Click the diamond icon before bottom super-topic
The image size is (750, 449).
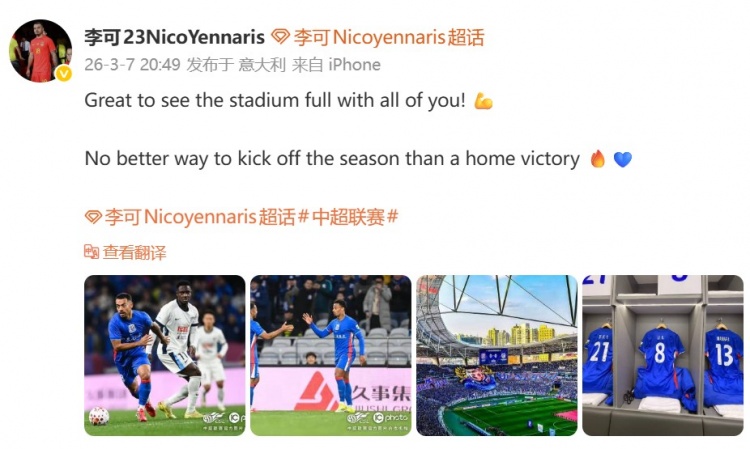point(93,218)
